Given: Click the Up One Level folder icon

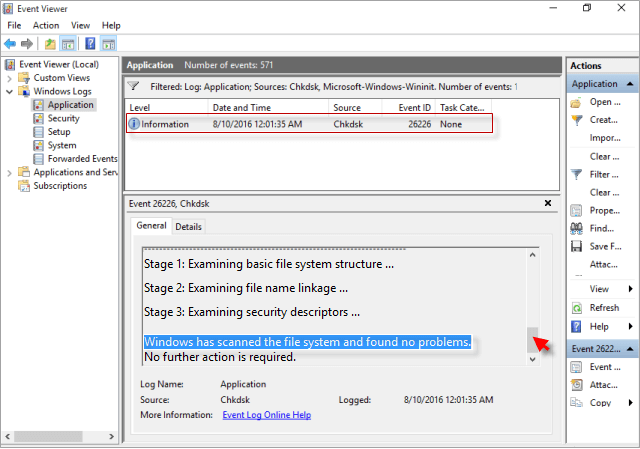Looking at the screenshot, I should (50, 44).
